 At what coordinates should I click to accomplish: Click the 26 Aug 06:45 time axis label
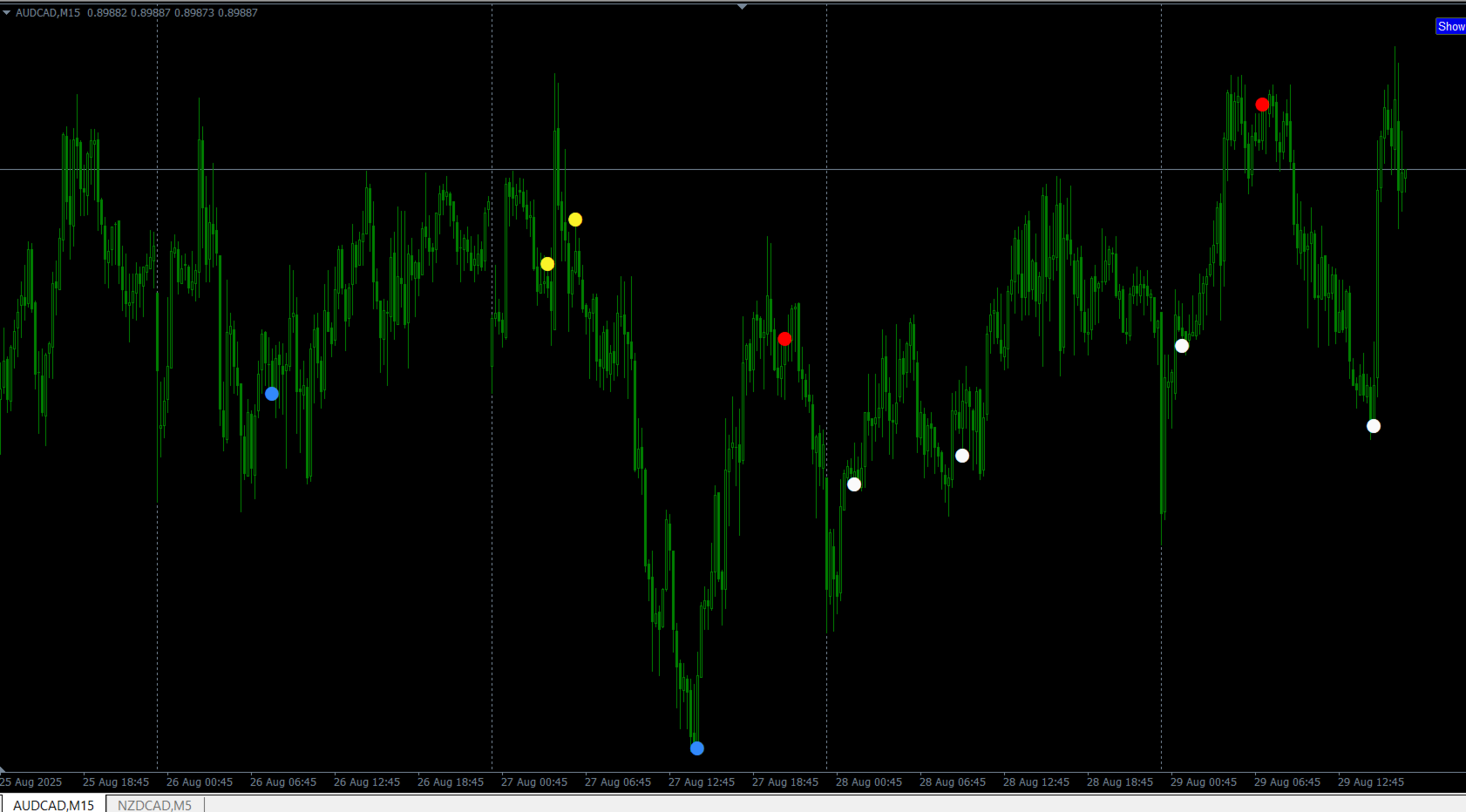(x=283, y=782)
